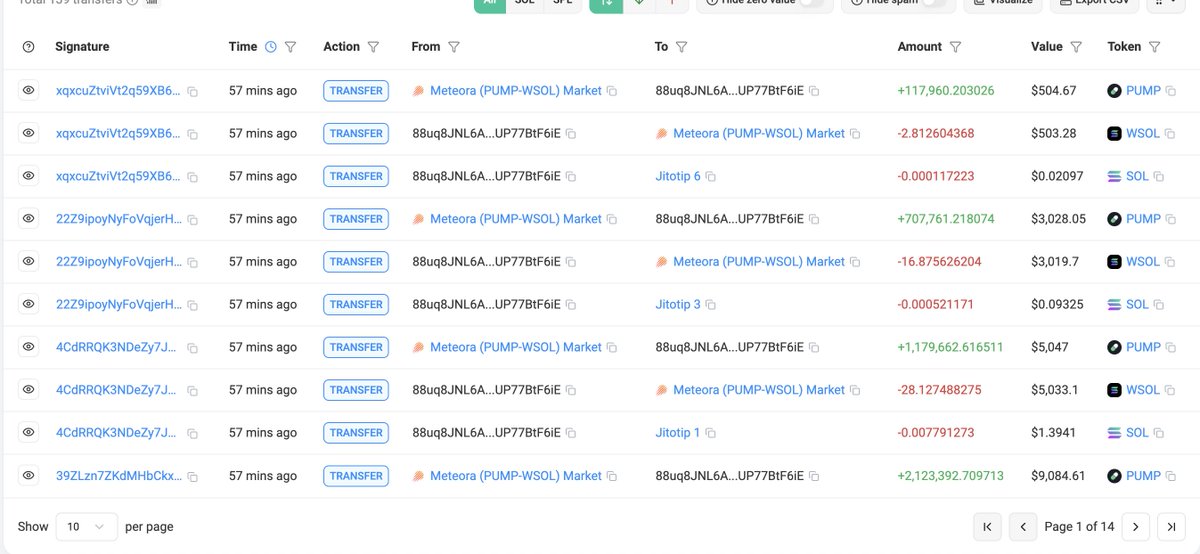Screen dimensions: 1200x554
Task: Go to the previous page of transfers
Action: [x=1022, y=526]
